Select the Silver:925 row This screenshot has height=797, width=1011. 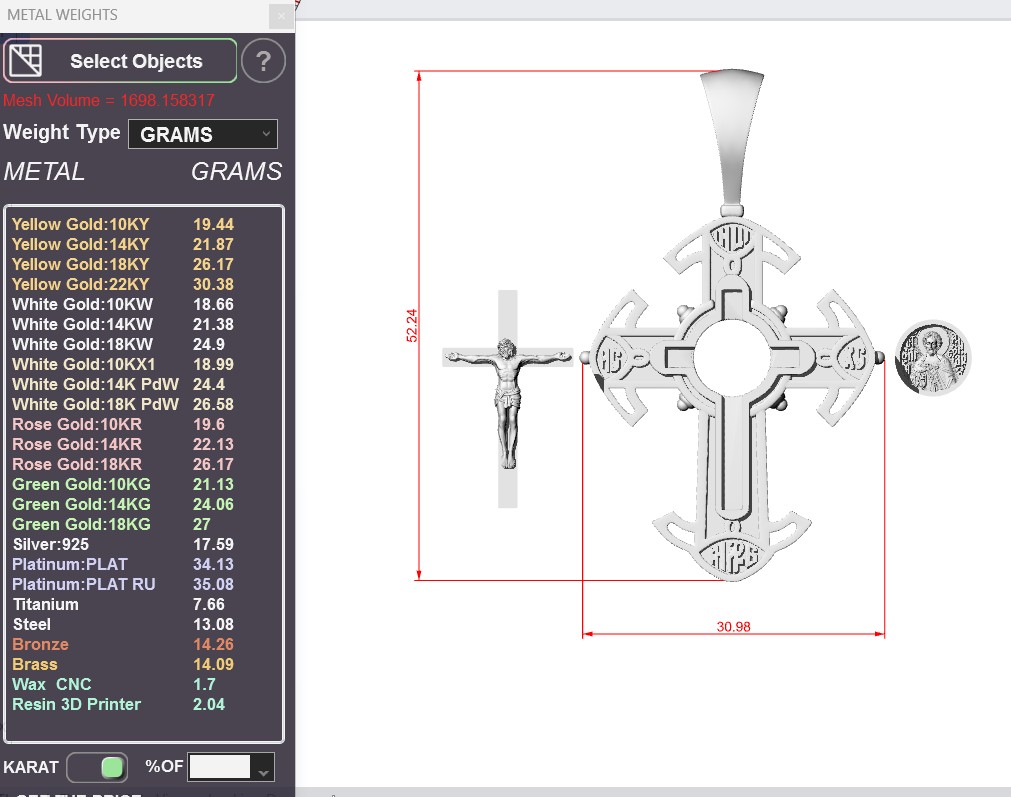tap(123, 544)
